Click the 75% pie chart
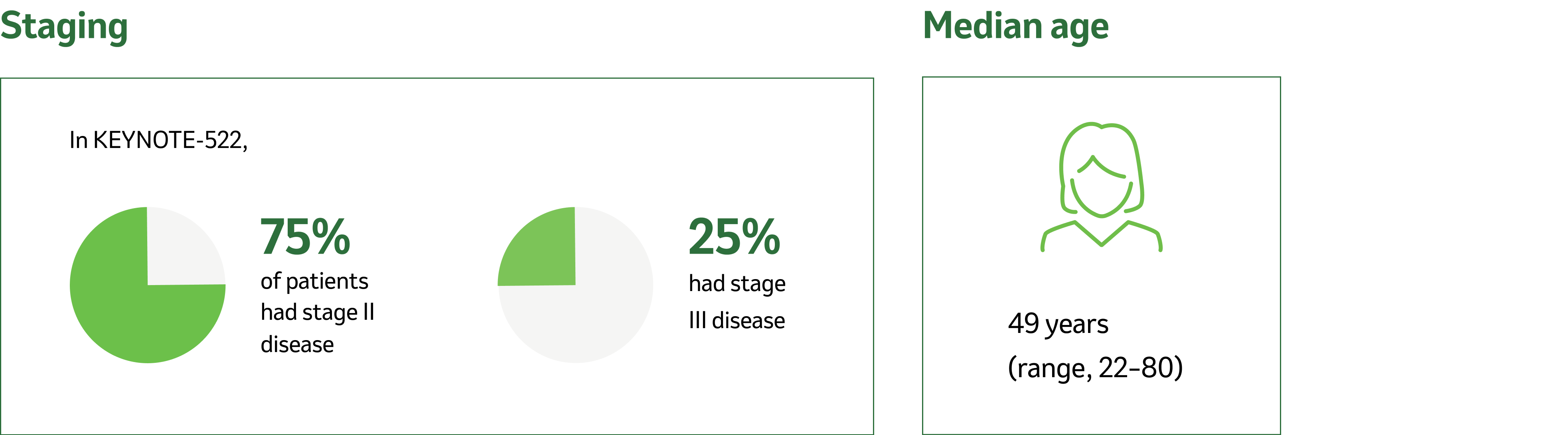Image resolution: width=1568 pixels, height=435 pixels. coord(148,285)
